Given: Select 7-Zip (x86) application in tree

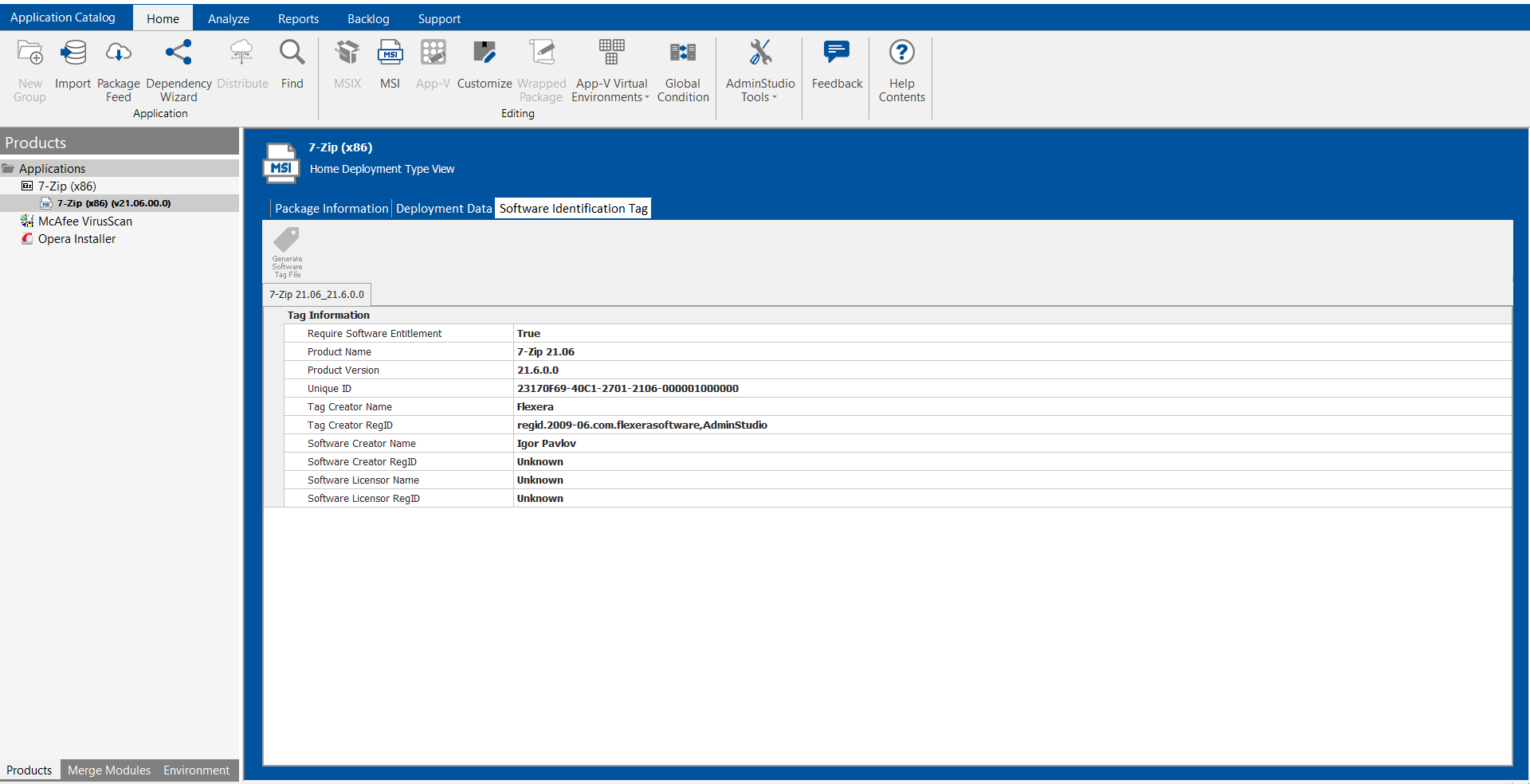Looking at the screenshot, I should point(67,186).
